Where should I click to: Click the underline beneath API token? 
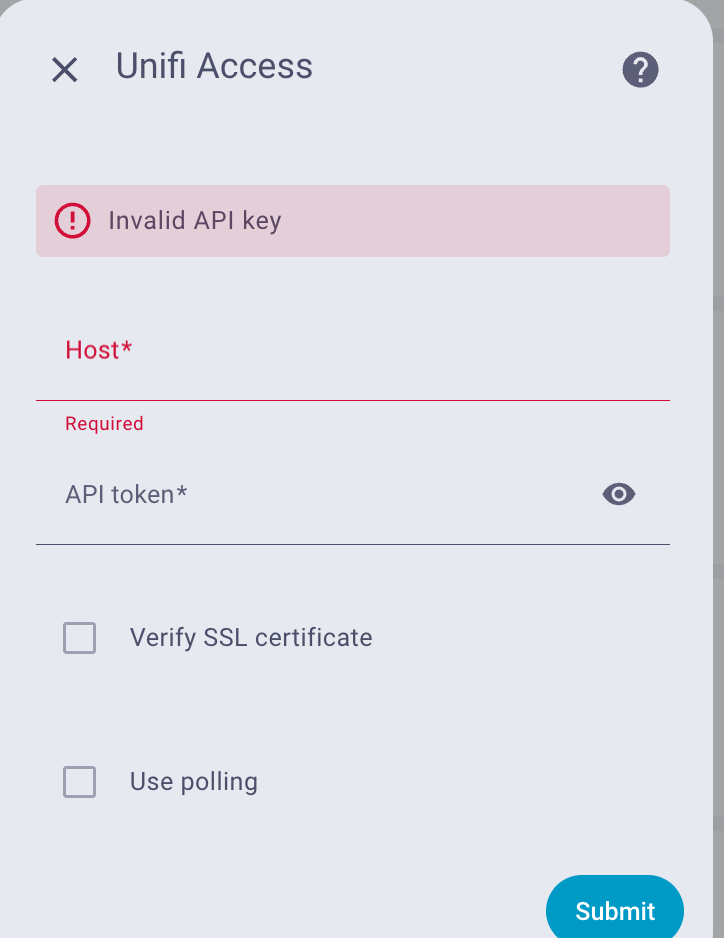pyautogui.click(x=352, y=544)
